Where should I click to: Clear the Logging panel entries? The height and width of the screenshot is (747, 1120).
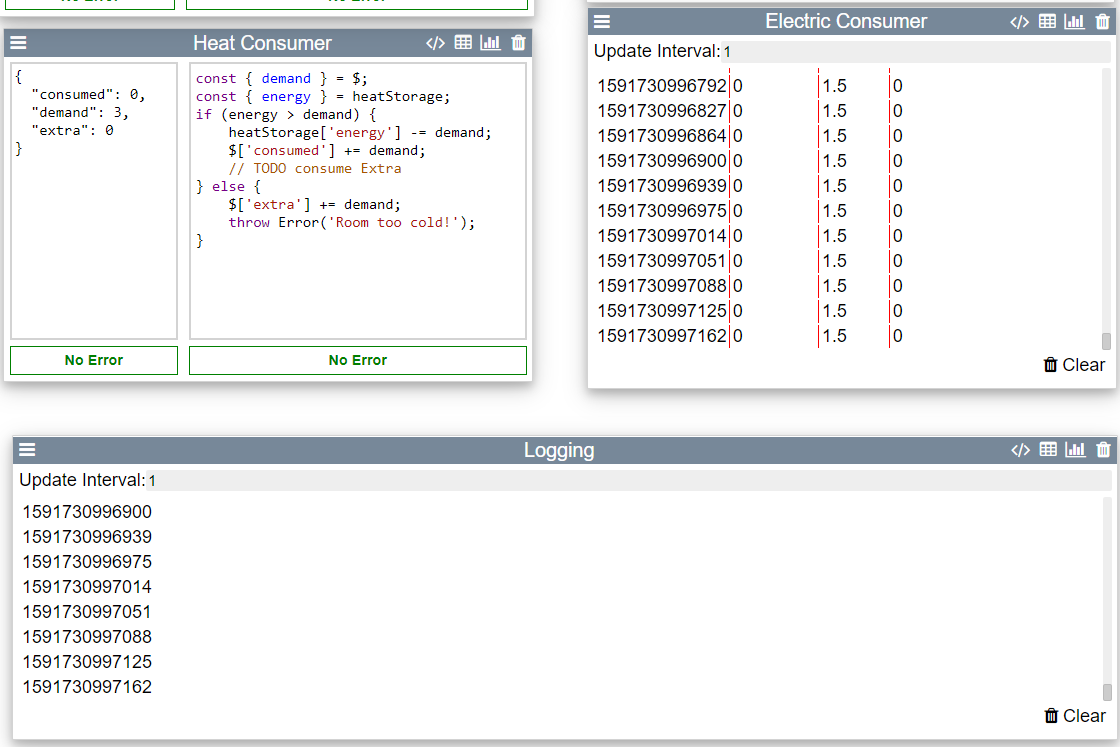click(1074, 715)
